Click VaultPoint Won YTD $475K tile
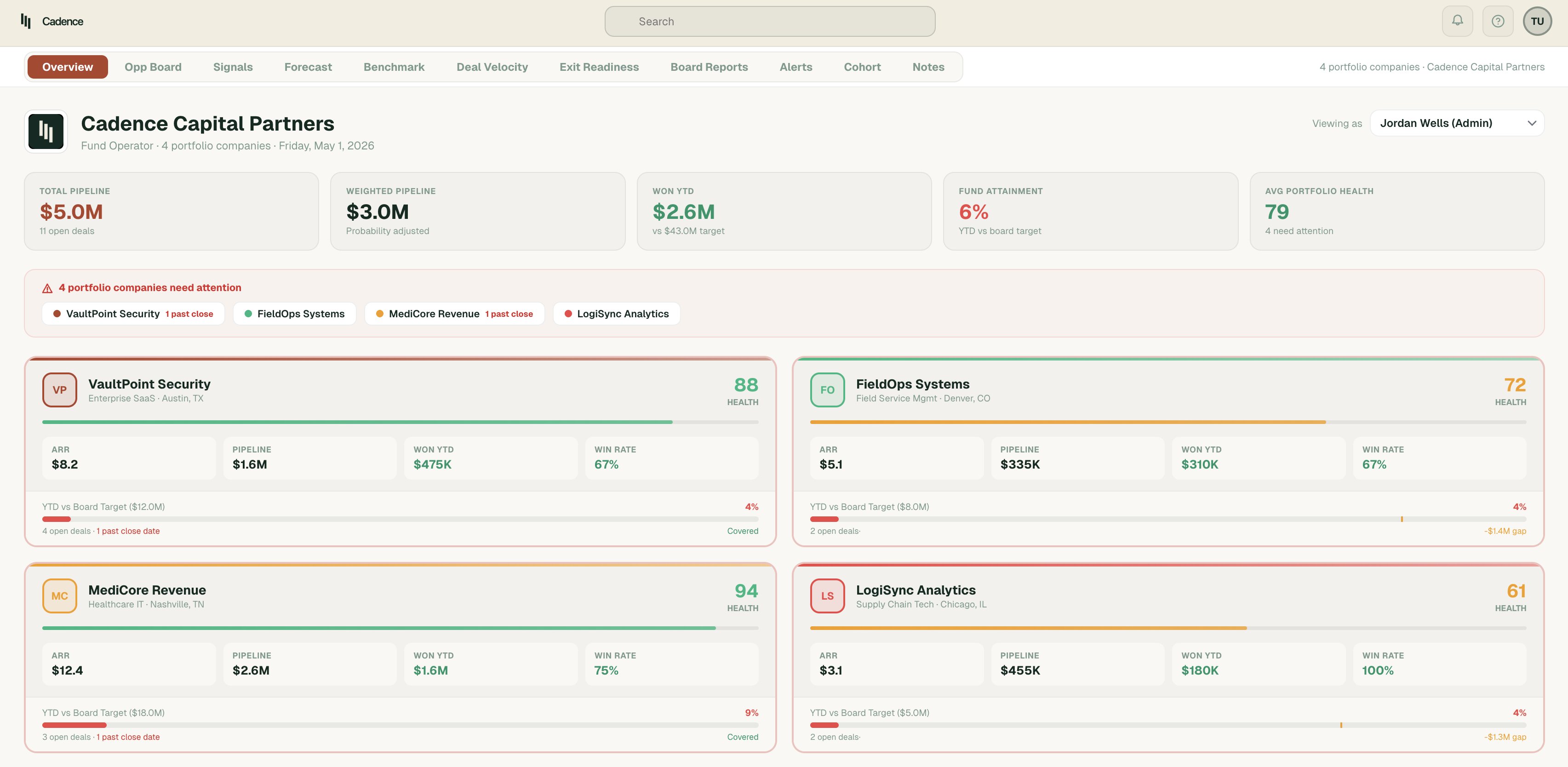Viewport: 1568px width, 767px height. (491, 458)
